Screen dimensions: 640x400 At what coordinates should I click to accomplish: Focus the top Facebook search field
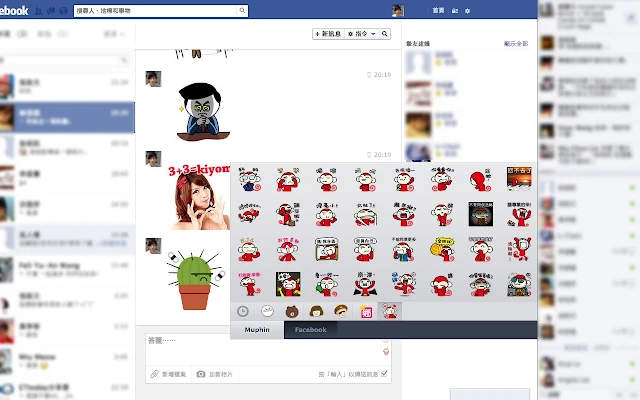[x=155, y=11]
